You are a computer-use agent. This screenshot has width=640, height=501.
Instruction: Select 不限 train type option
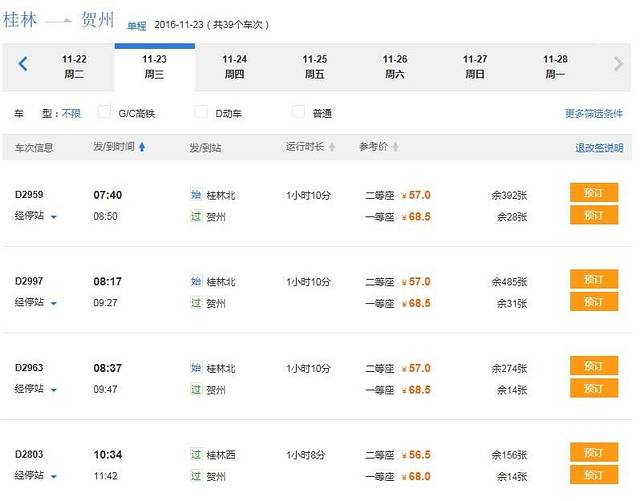click(72, 114)
